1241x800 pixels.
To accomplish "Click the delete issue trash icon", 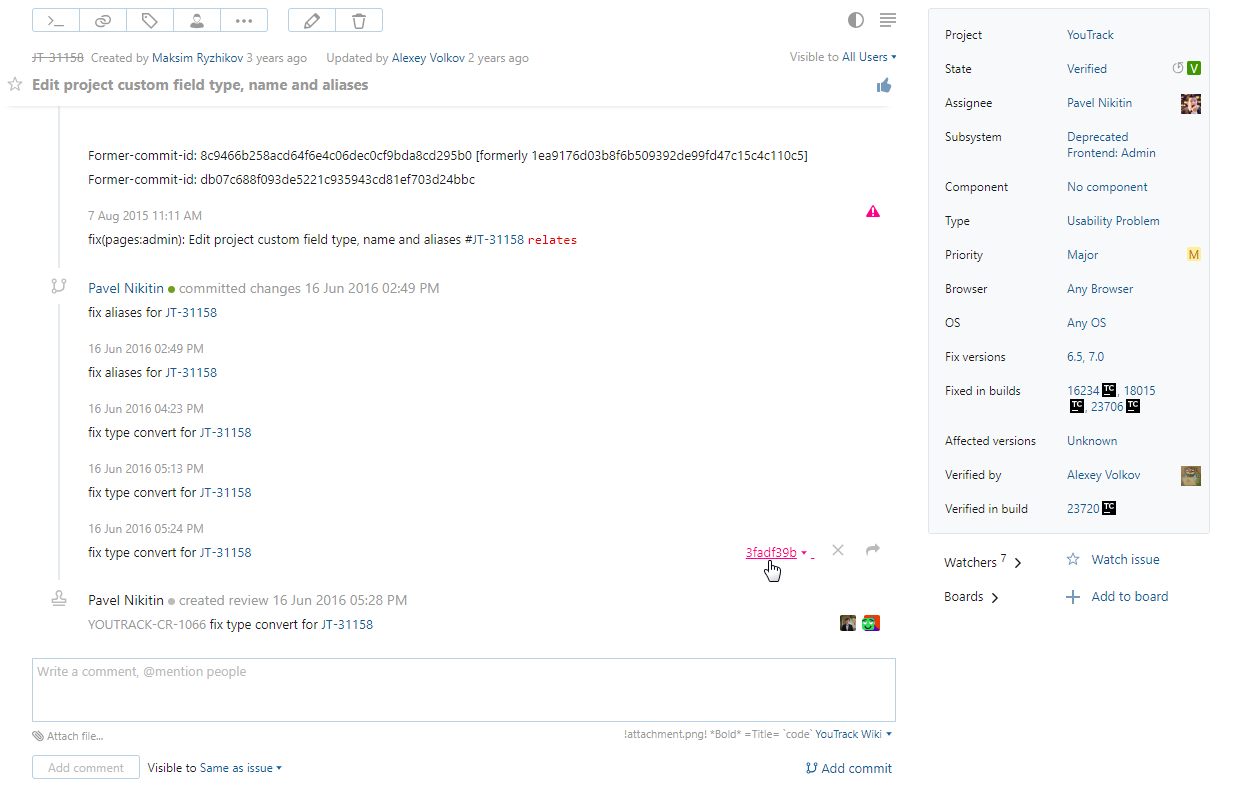I will (358, 19).
